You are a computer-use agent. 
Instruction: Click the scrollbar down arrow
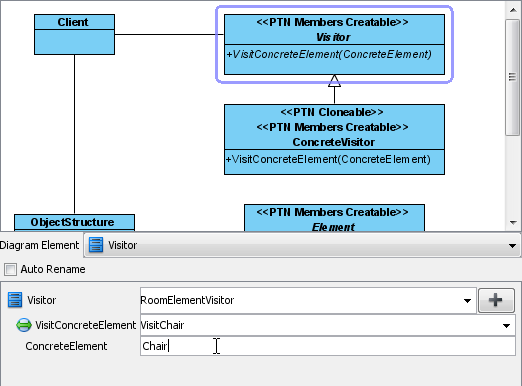[513, 222]
